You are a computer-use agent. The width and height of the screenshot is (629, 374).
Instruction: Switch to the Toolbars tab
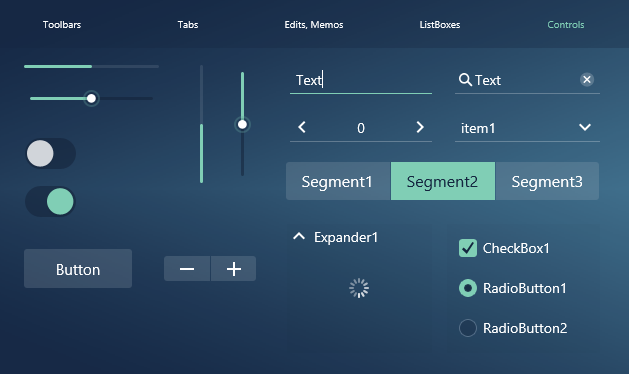click(x=62, y=24)
